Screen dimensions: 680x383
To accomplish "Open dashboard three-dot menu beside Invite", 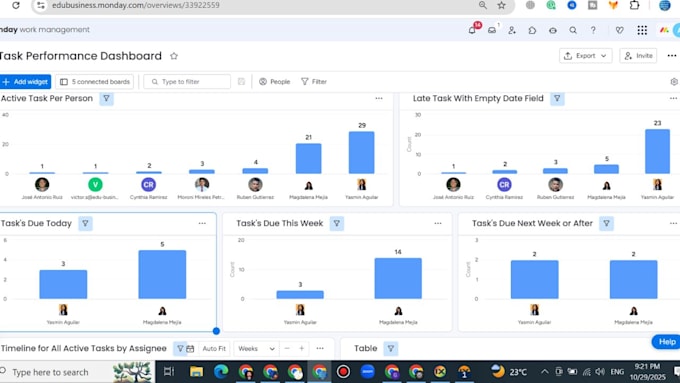I will tap(672, 56).
